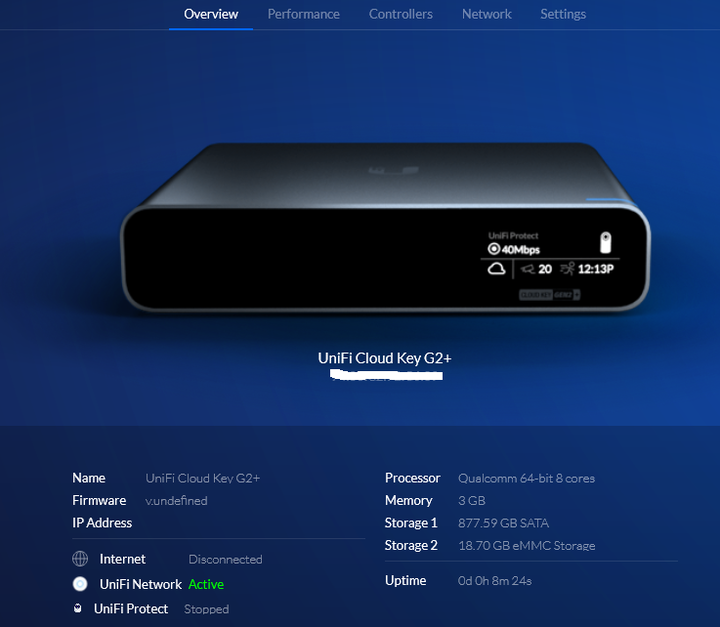The height and width of the screenshot is (627, 720).
Task: Click the Stopped status text
Action: pos(206,609)
